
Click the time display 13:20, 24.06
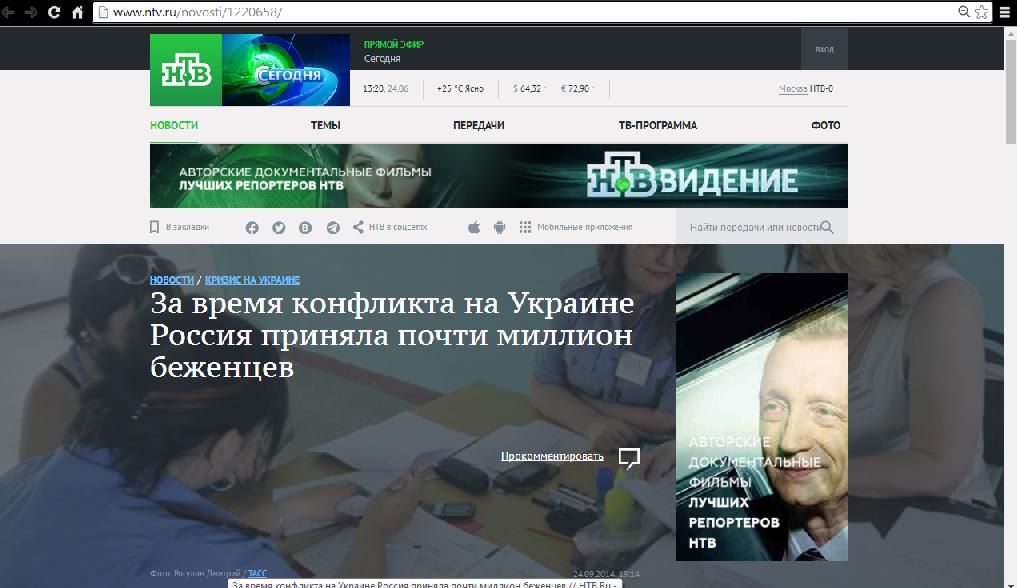pos(385,89)
